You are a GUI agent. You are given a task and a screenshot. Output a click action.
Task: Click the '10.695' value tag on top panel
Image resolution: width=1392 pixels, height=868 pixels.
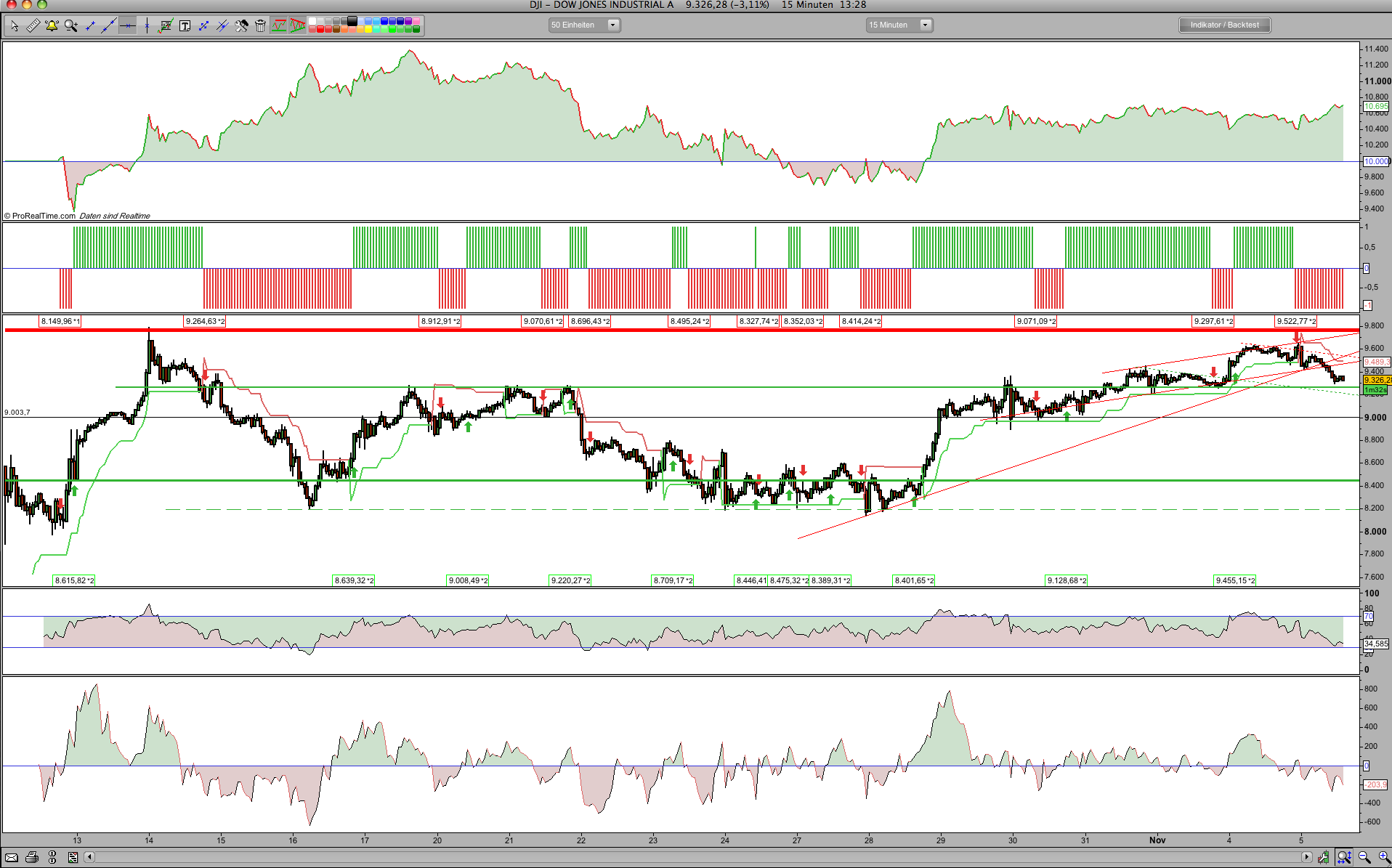1376,106
